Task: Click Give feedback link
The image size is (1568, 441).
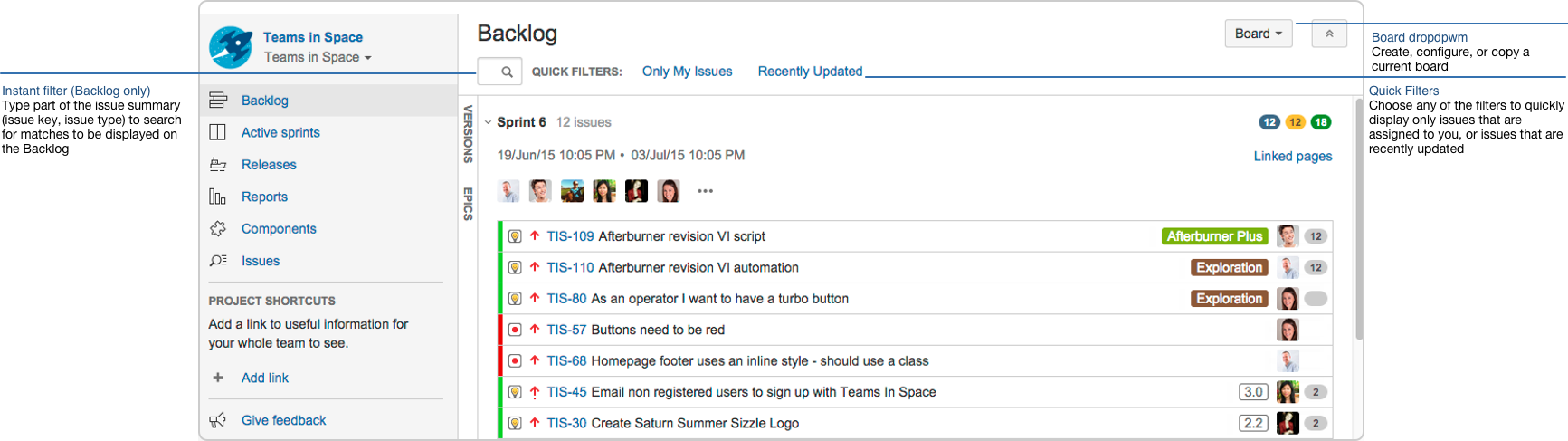Action: 284,420
